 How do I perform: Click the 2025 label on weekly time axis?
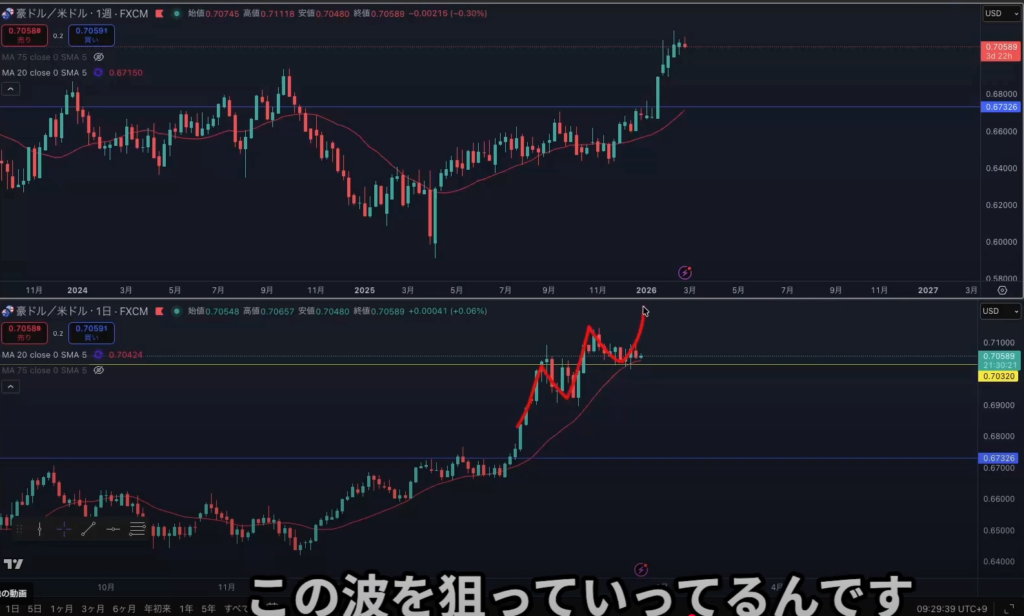point(364,290)
